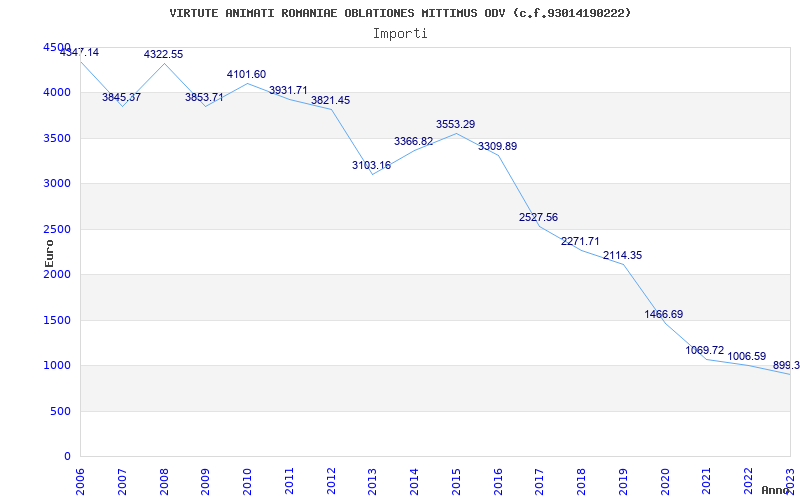This screenshot has height=500, width=800.
Task: Click the x-axis year 2009
Action: (x=206, y=482)
